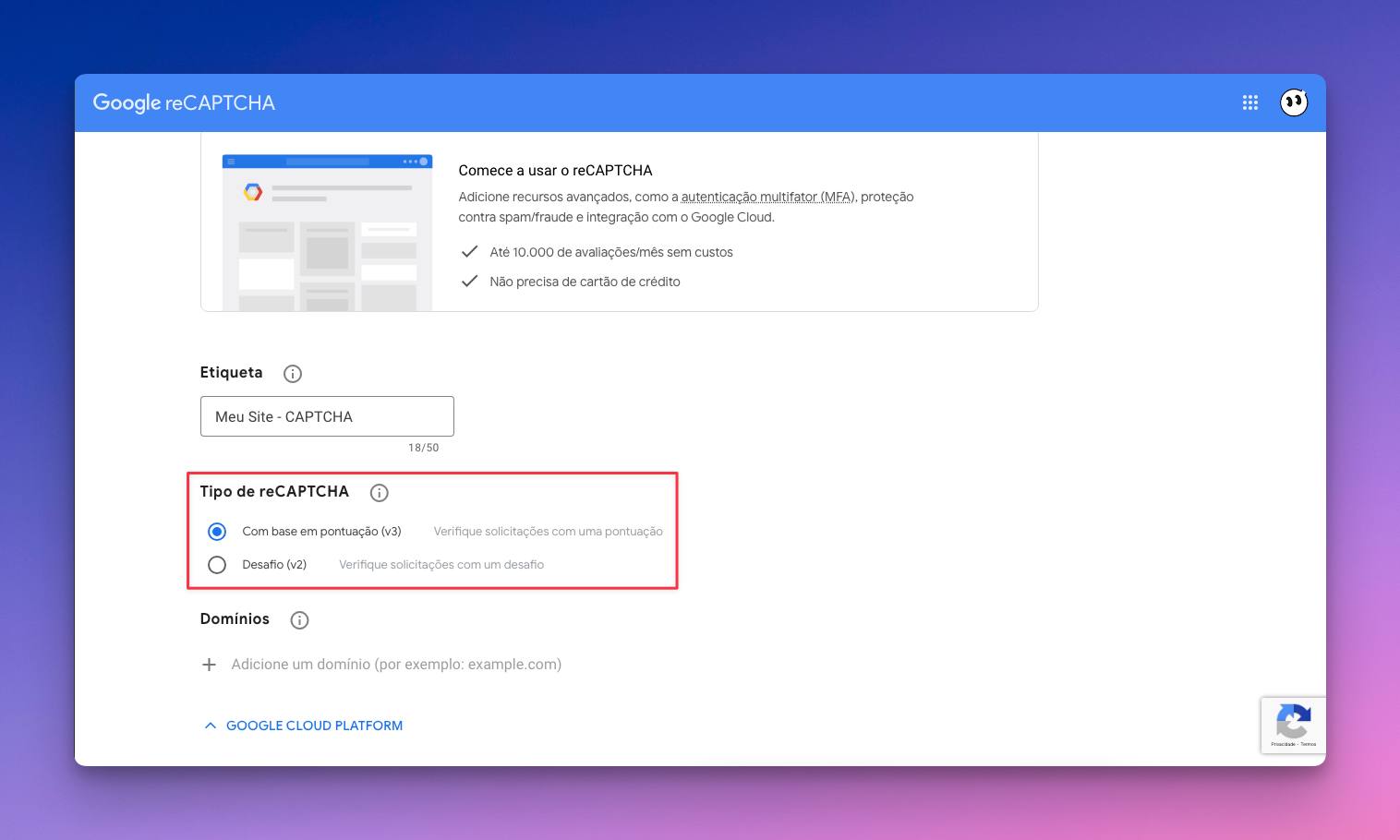The image size is (1400, 840).
Task: Click the "Comece a usar o reCAPTCHA" heading
Action: tap(555, 171)
